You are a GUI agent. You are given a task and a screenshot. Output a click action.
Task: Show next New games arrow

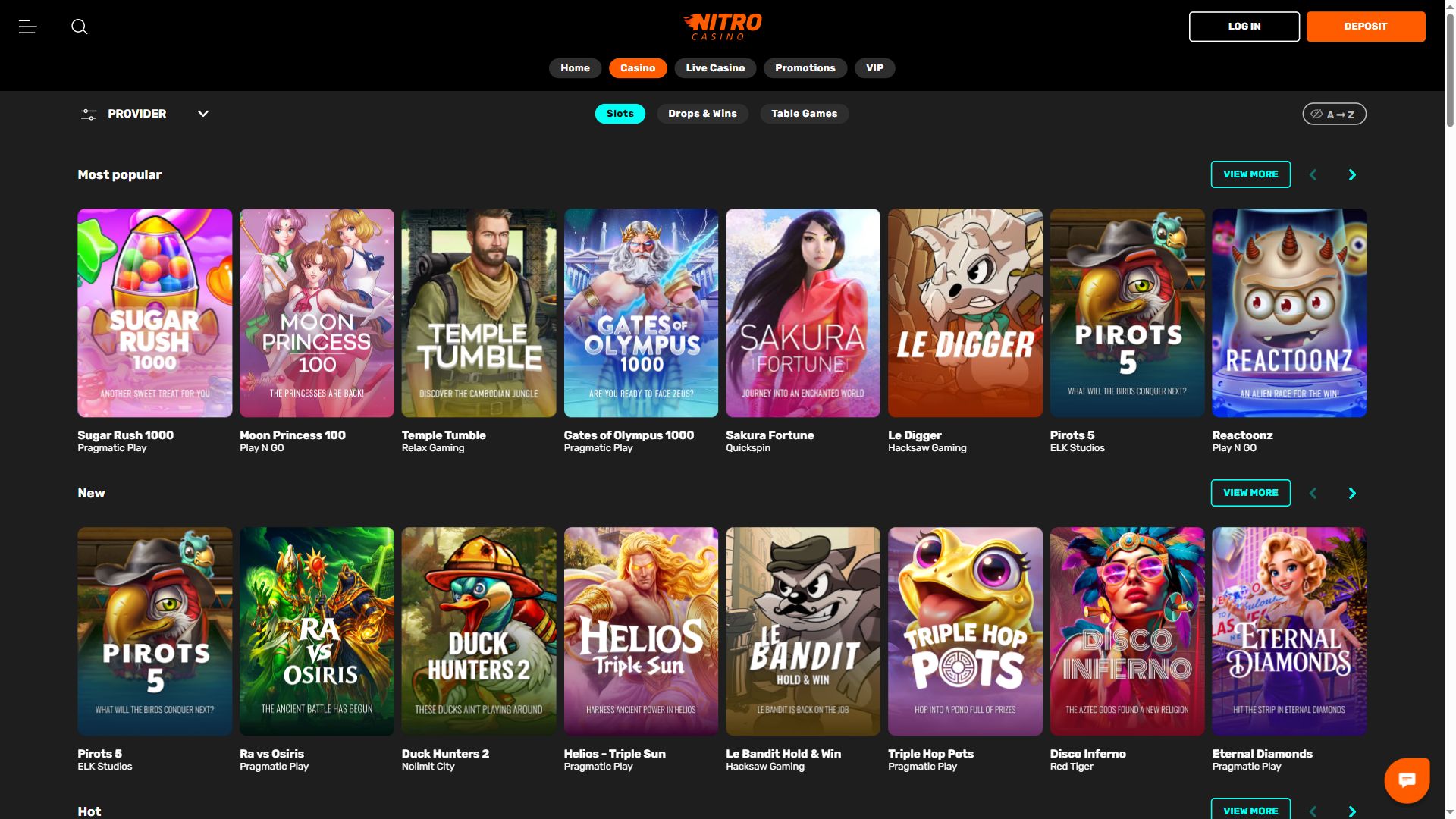(x=1351, y=493)
